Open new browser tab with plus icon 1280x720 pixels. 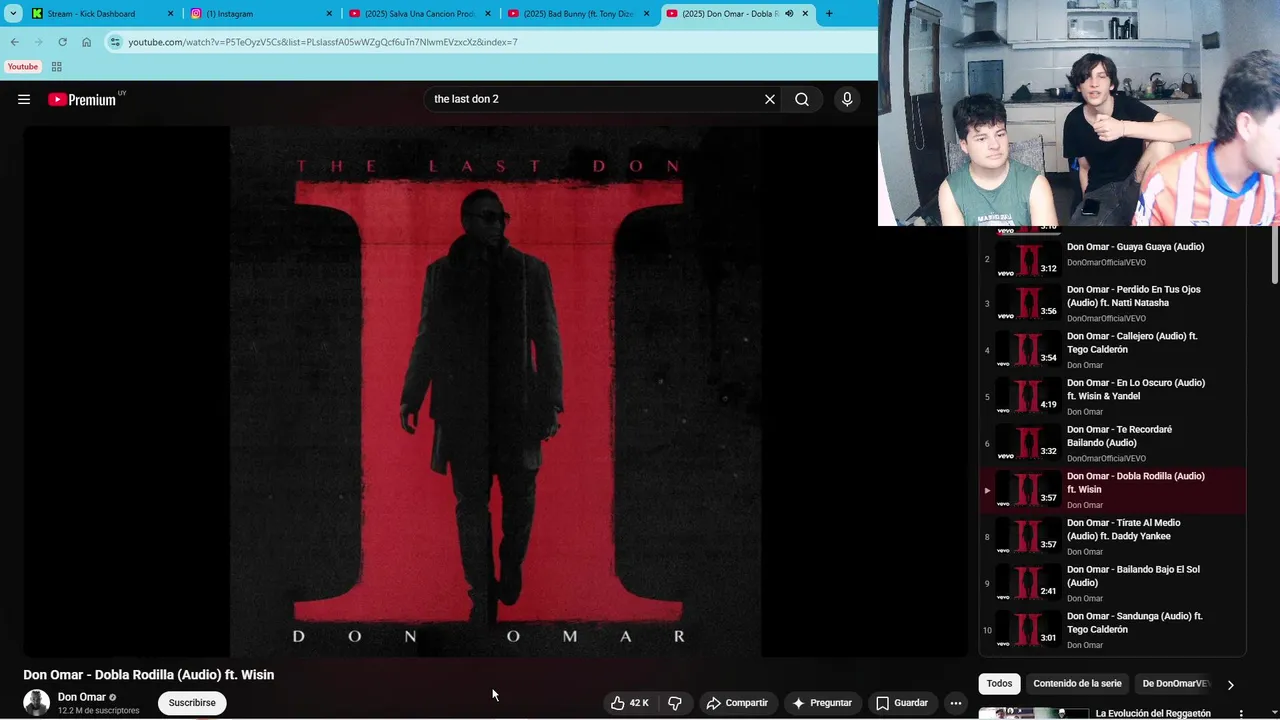pos(829,14)
